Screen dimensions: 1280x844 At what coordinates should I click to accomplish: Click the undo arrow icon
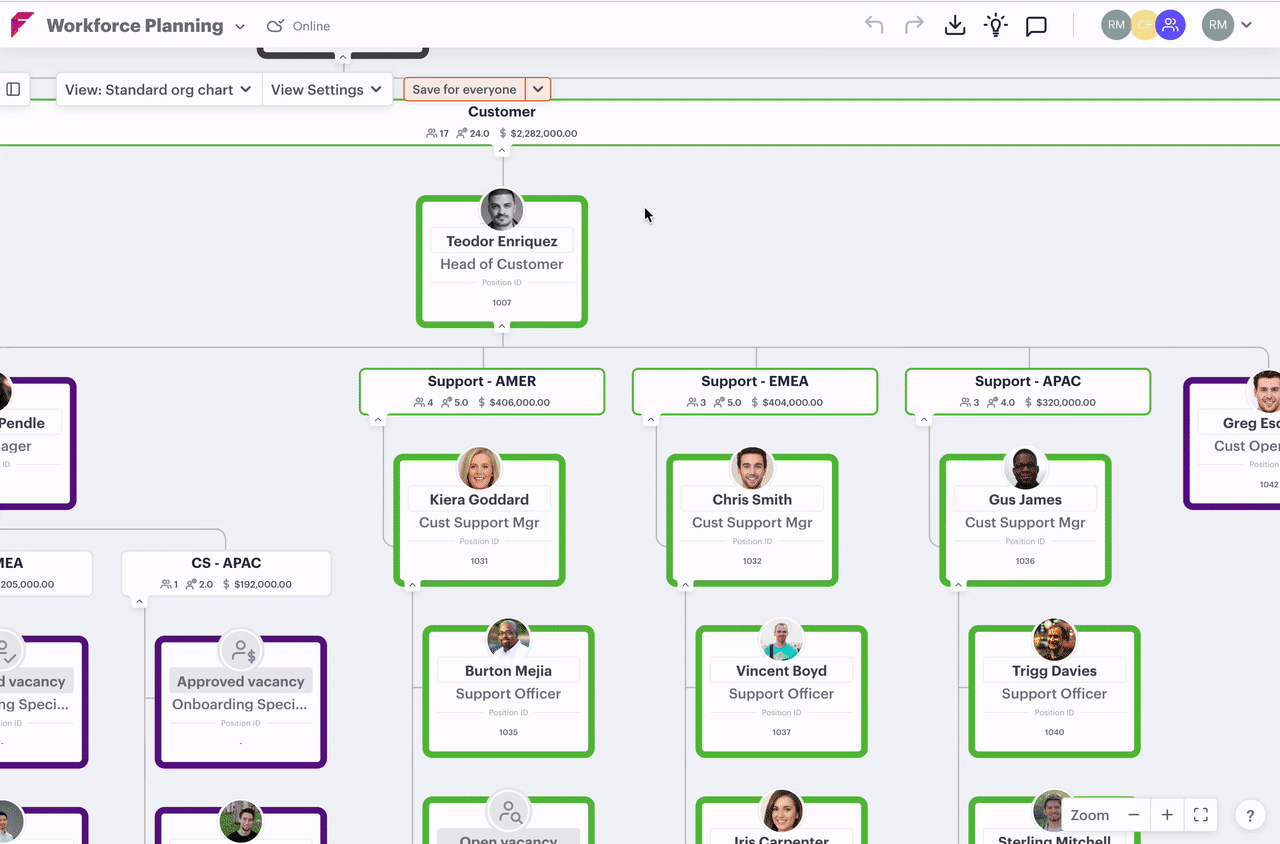point(874,26)
